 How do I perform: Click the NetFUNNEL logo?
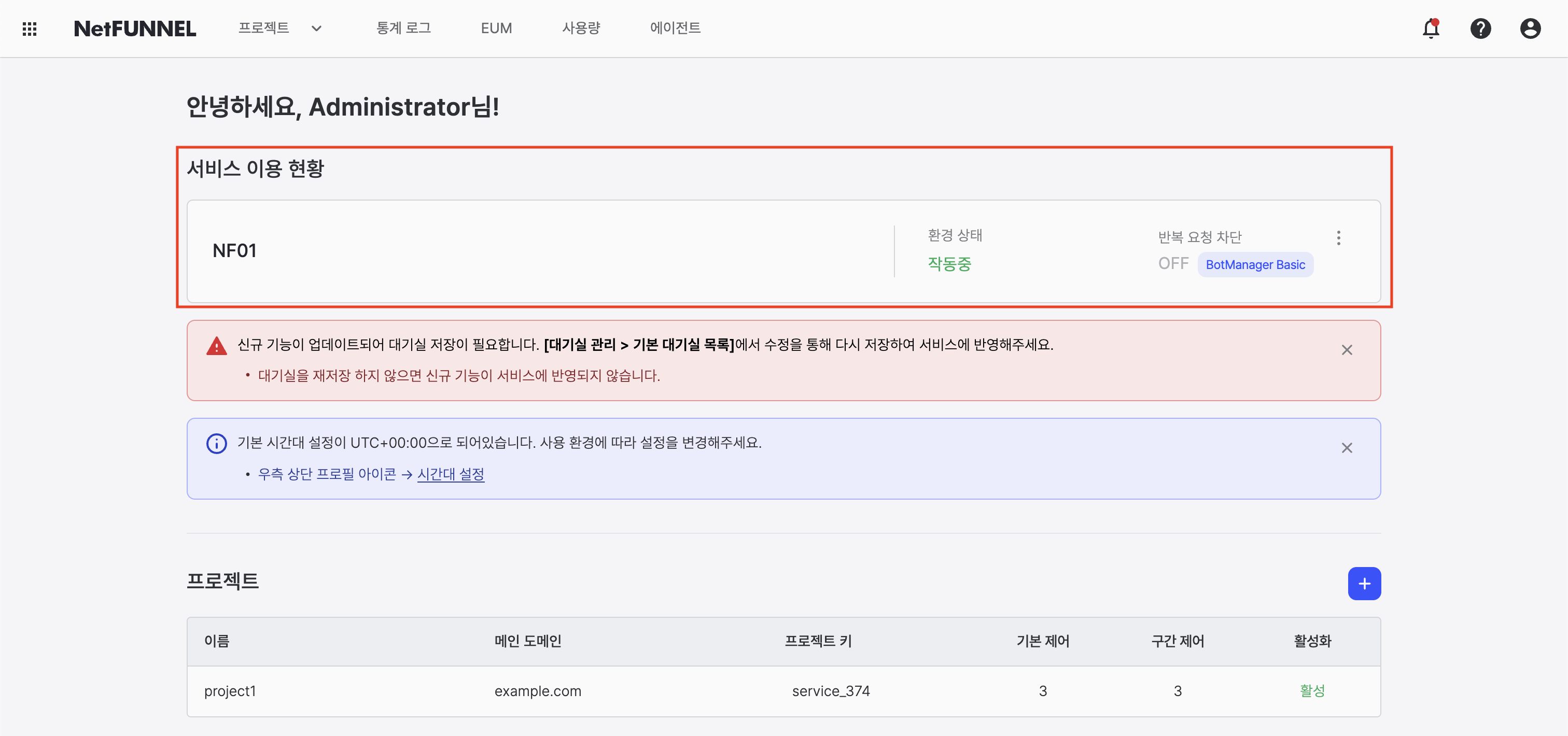point(135,28)
